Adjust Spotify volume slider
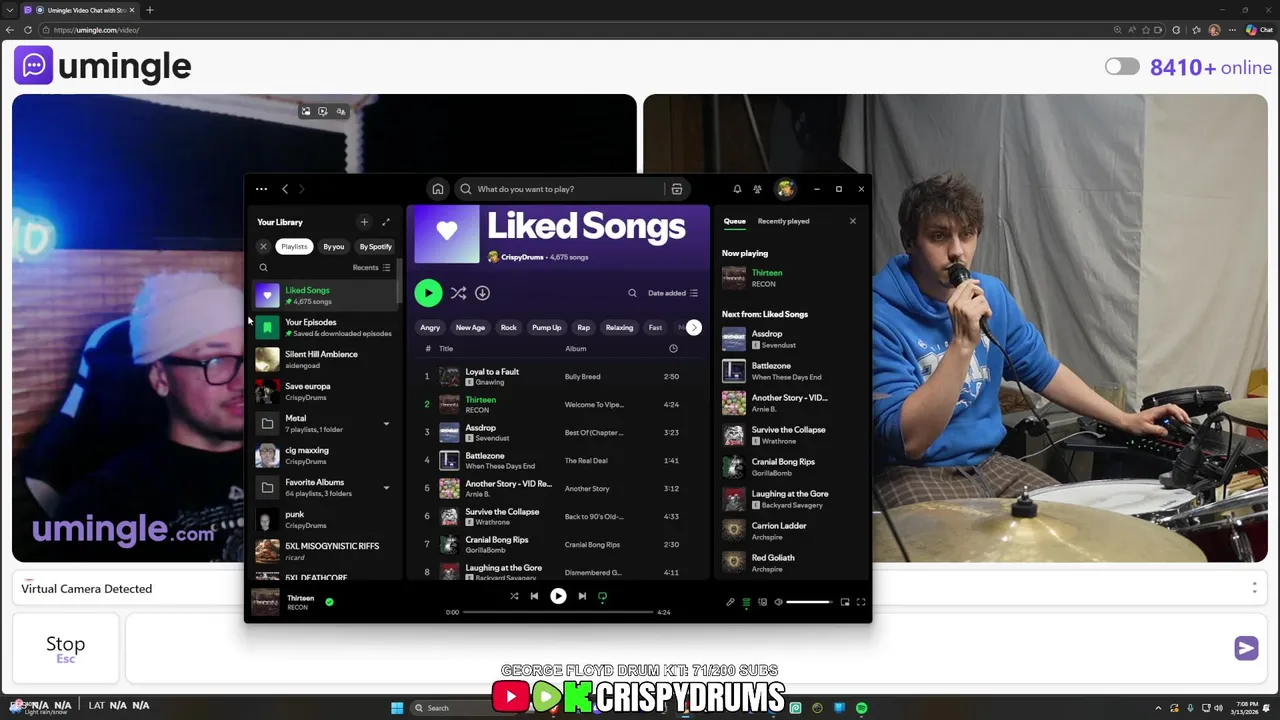Image resolution: width=1280 pixels, height=720 pixels. pos(809,602)
